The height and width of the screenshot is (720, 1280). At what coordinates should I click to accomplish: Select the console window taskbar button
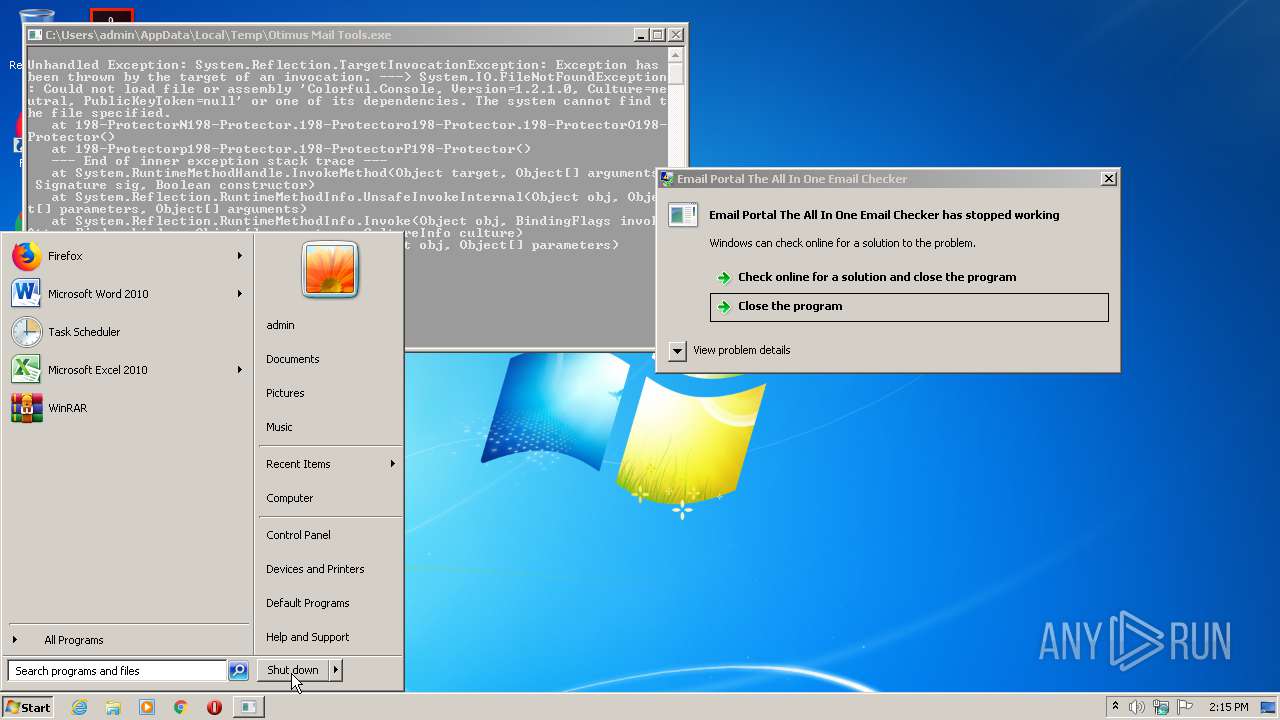pyautogui.click(x=248, y=707)
